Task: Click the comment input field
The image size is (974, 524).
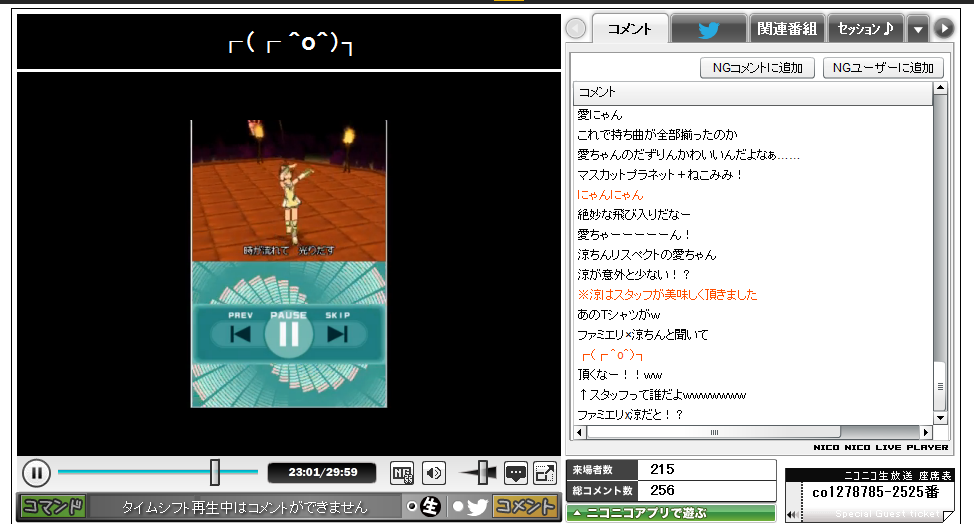Action: (245, 507)
